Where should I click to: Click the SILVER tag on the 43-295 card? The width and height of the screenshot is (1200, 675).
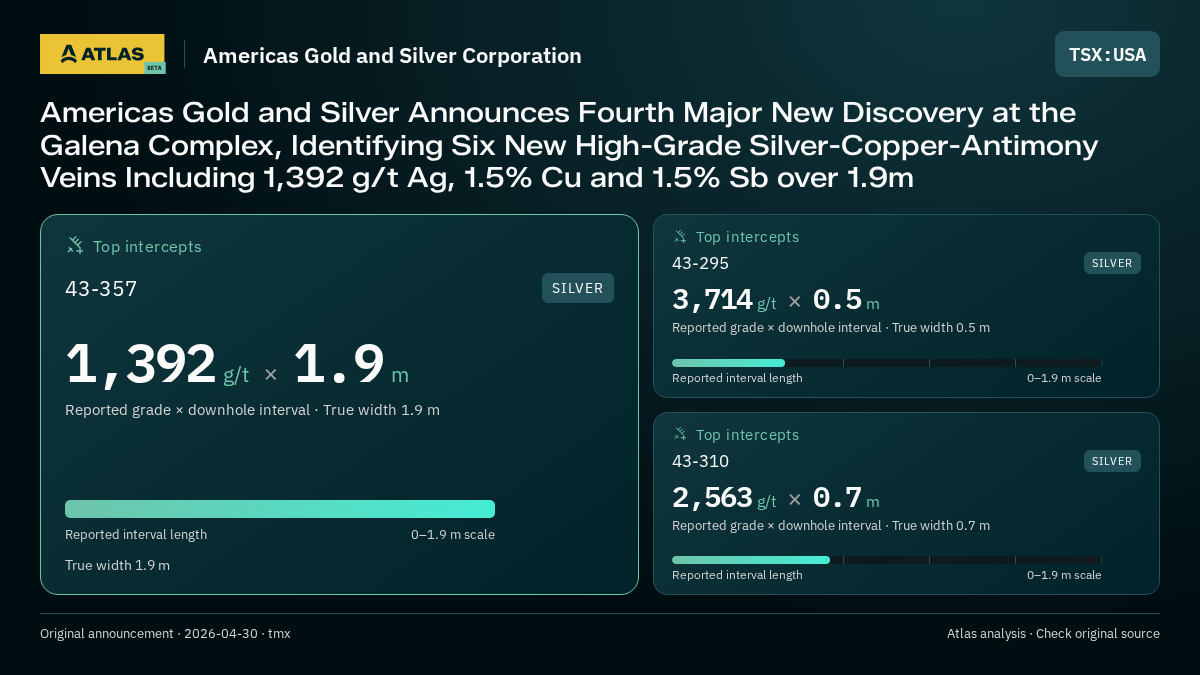1112,263
